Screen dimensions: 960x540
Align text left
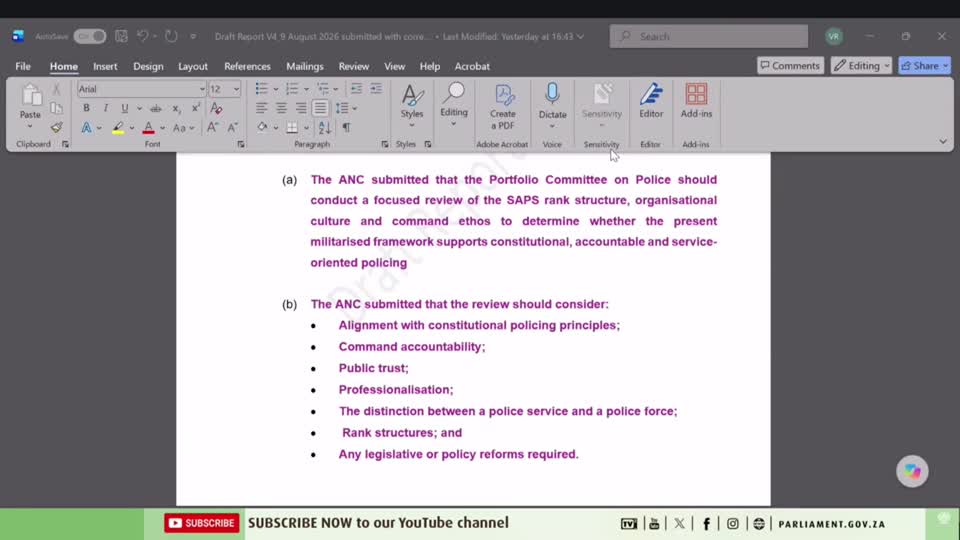(x=261, y=108)
